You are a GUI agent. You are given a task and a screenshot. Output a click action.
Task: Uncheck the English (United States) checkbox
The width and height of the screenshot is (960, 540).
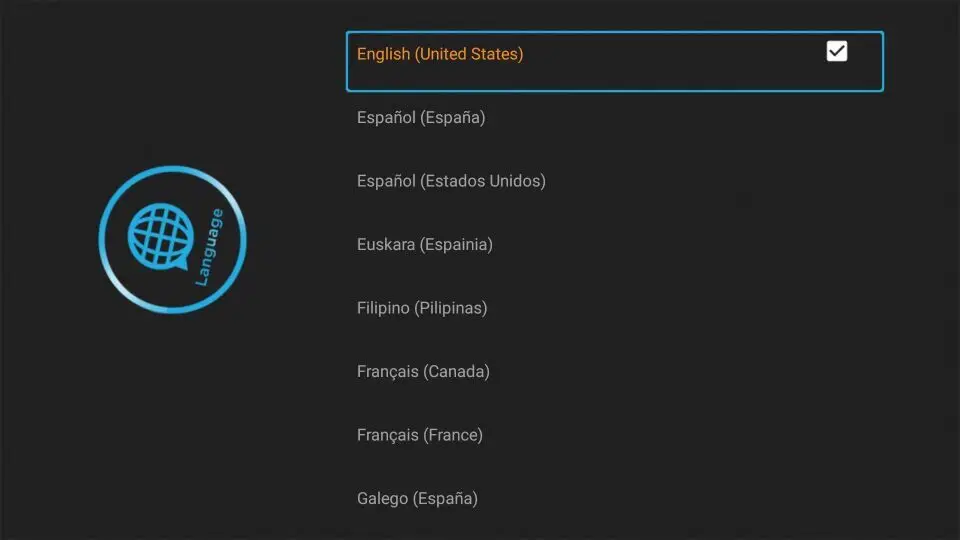pyautogui.click(x=836, y=51)
